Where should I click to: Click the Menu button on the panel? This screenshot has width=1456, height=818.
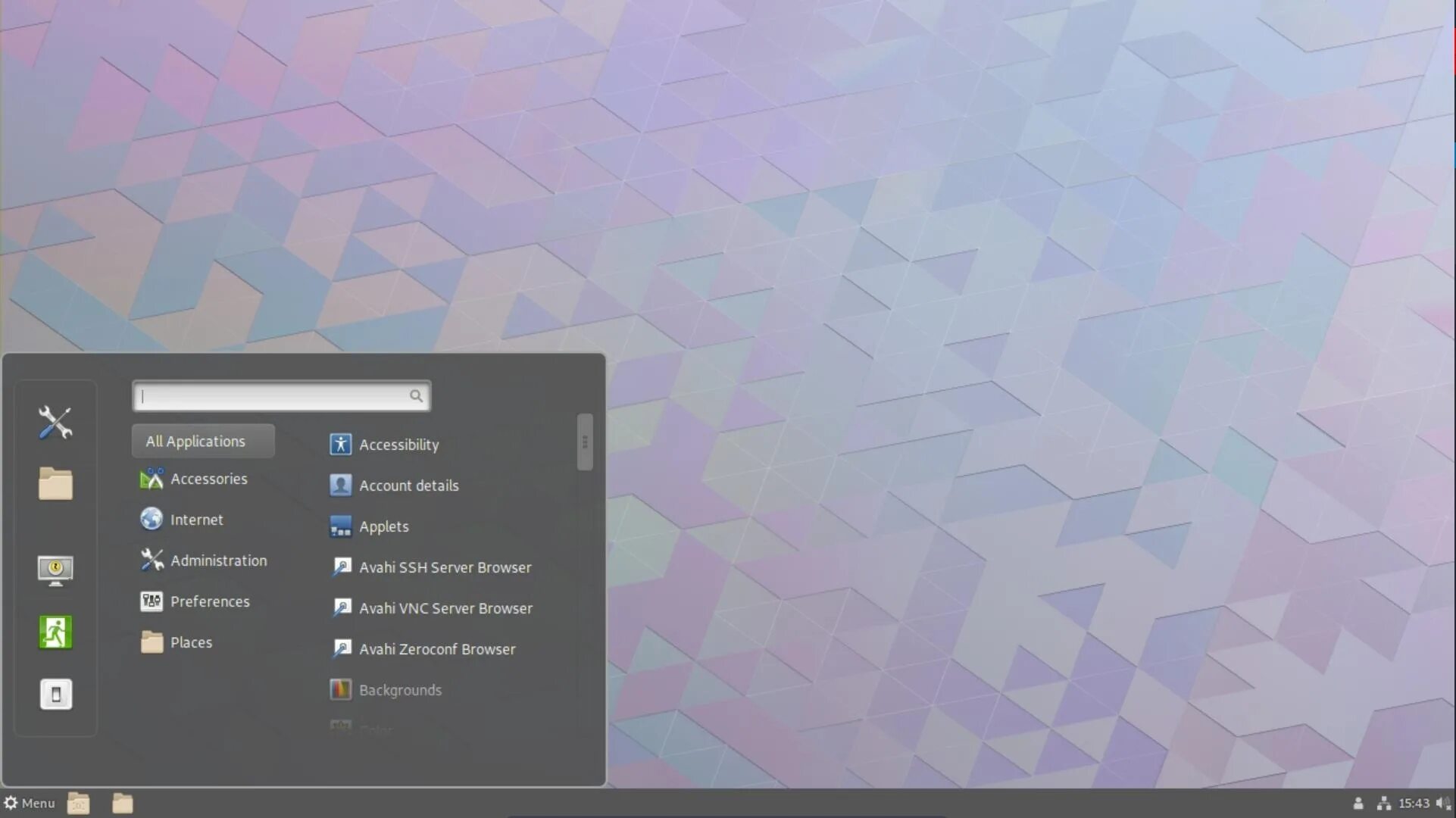point(30,803)
